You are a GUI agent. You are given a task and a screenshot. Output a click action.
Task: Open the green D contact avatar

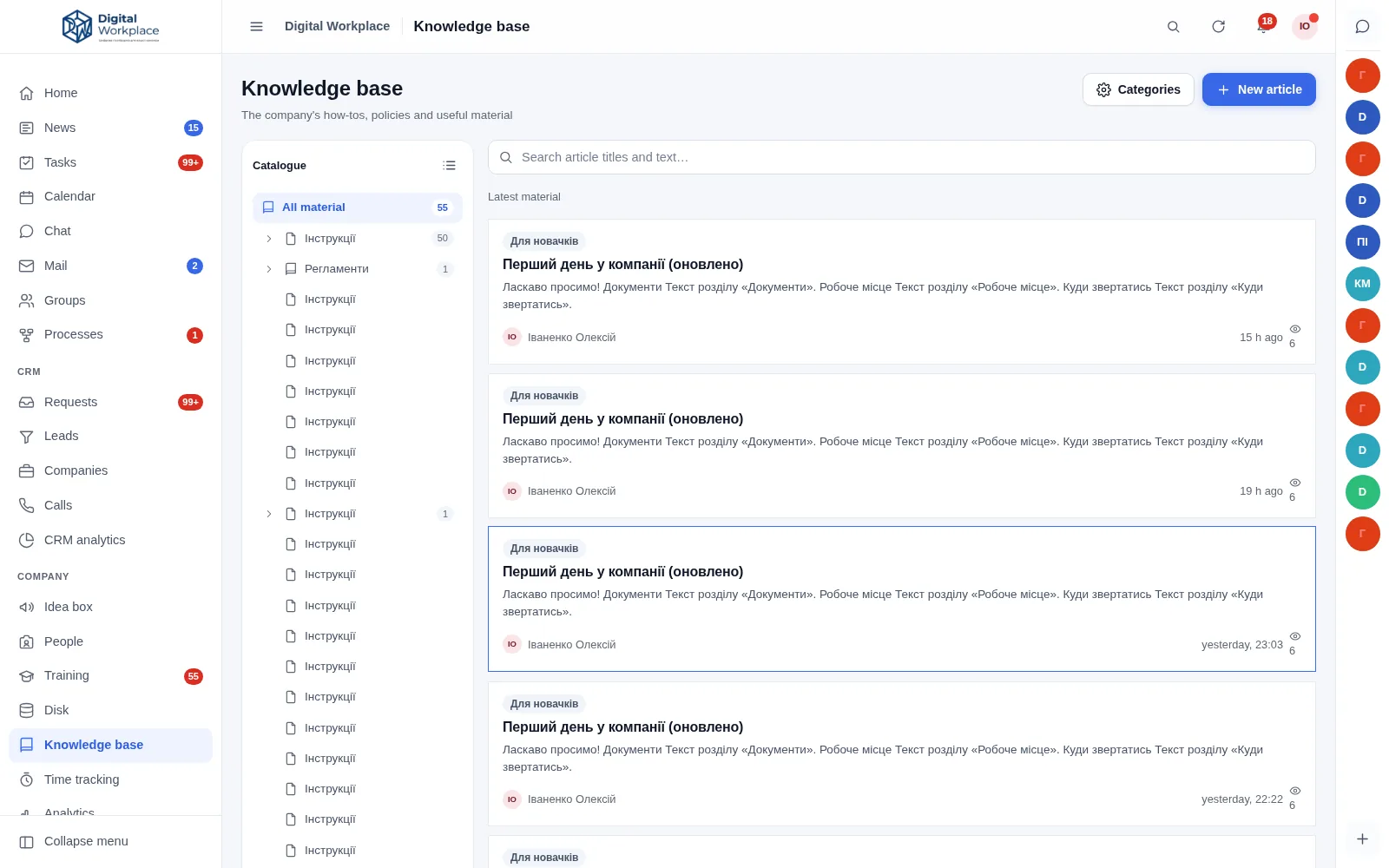[1362, 492]
